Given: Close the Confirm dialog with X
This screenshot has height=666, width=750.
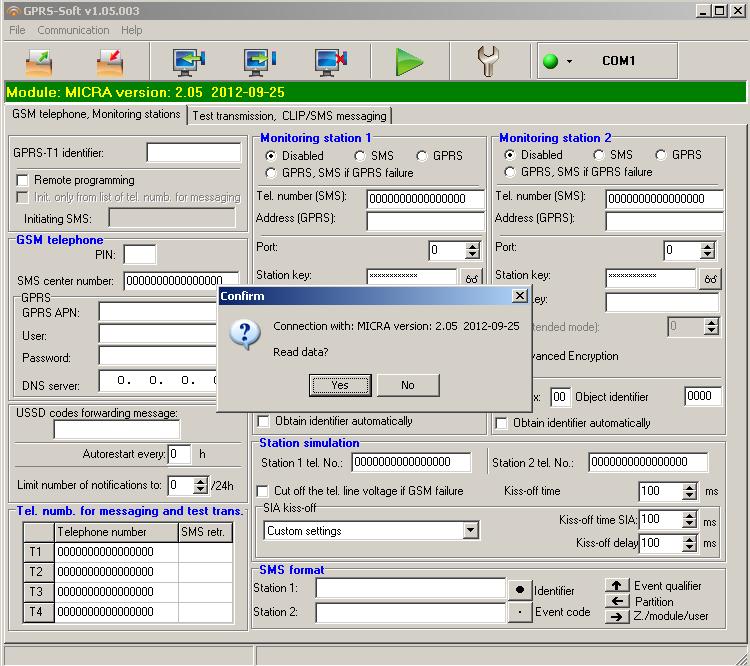Looking at the screenshot, I should 519,296.
